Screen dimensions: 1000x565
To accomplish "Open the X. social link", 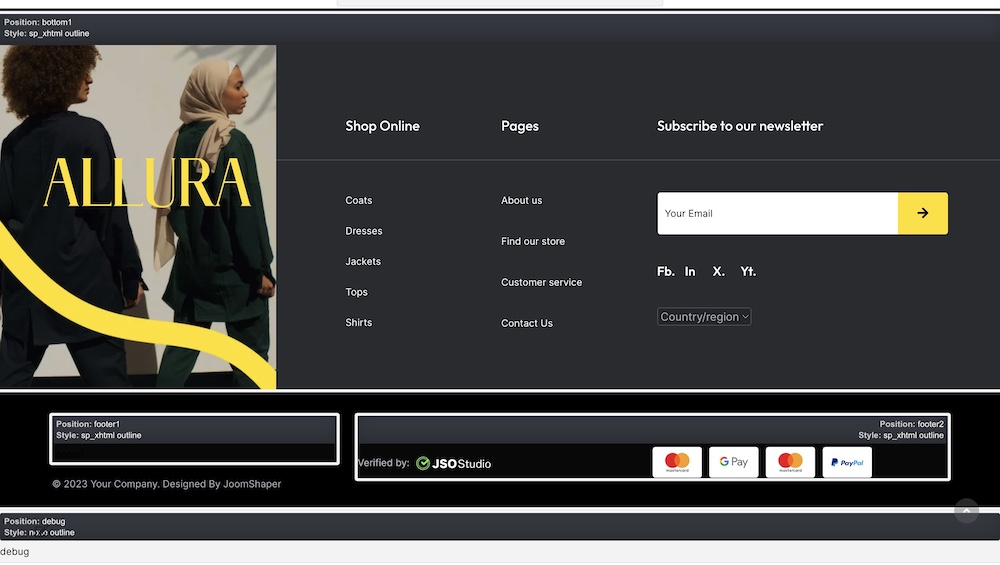I will pos(718,271).
